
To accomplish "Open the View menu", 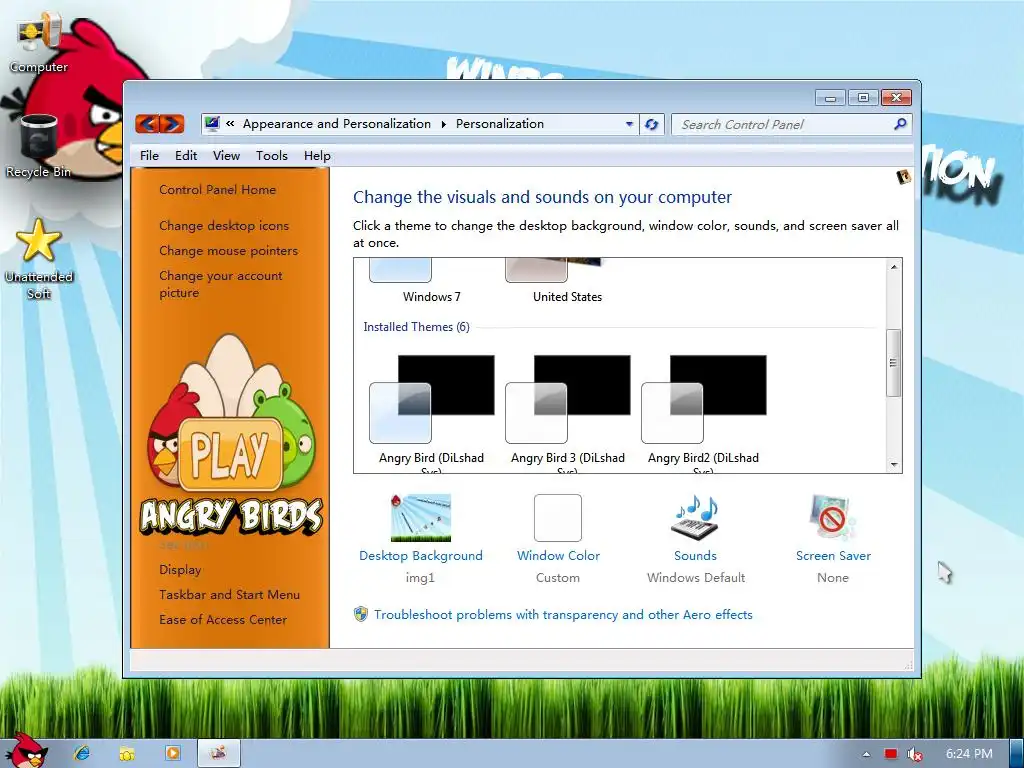I will point(226,155).
